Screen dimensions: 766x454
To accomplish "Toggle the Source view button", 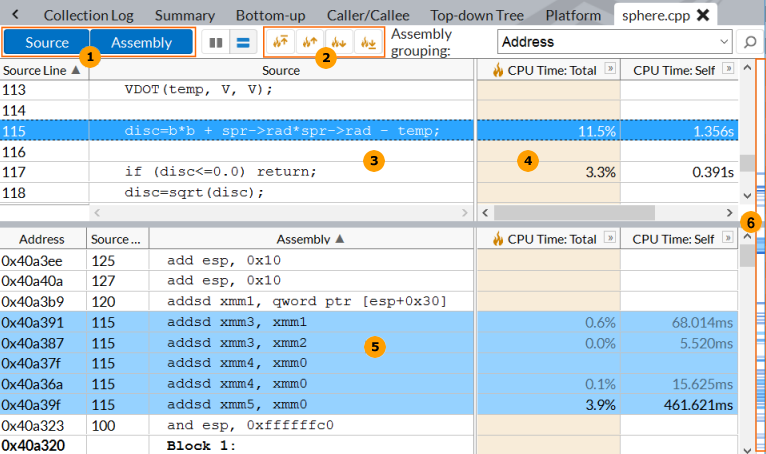I will 47,42.
